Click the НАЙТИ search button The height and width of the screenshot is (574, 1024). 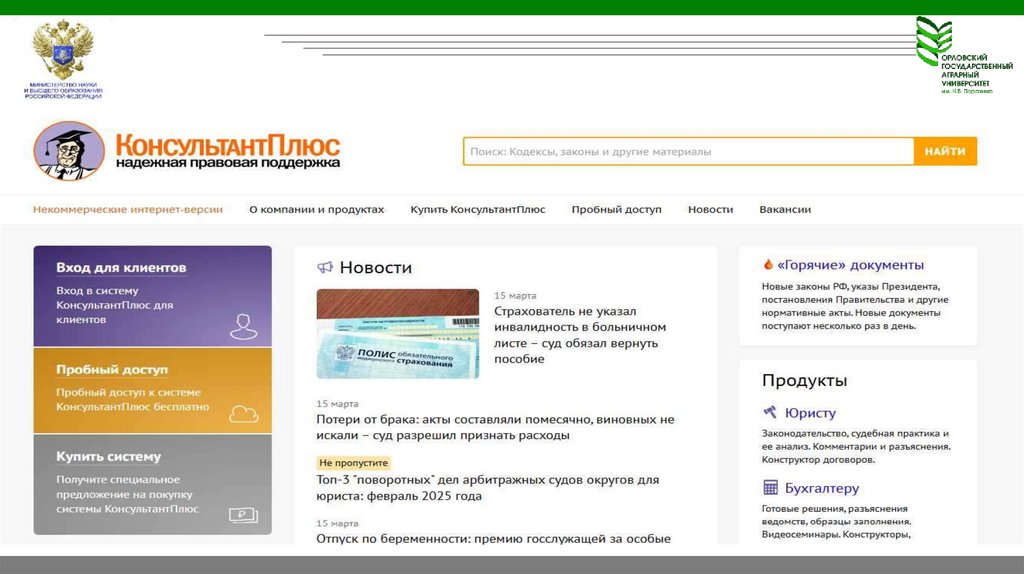[945, 151]
